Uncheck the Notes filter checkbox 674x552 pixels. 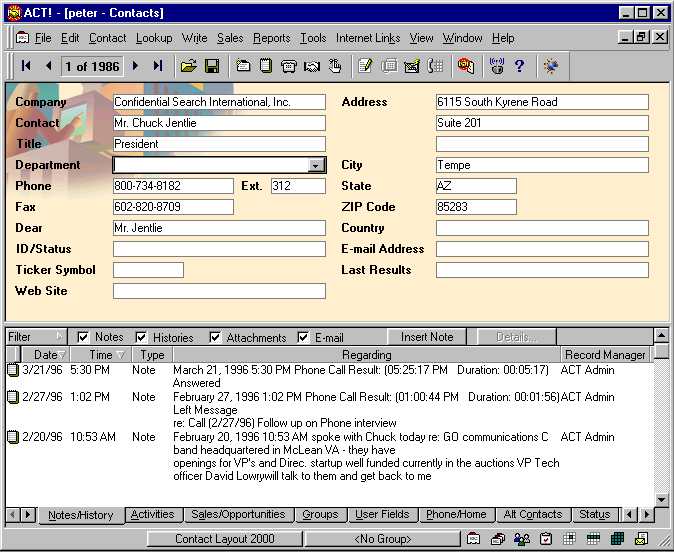[x=83, y=337]
